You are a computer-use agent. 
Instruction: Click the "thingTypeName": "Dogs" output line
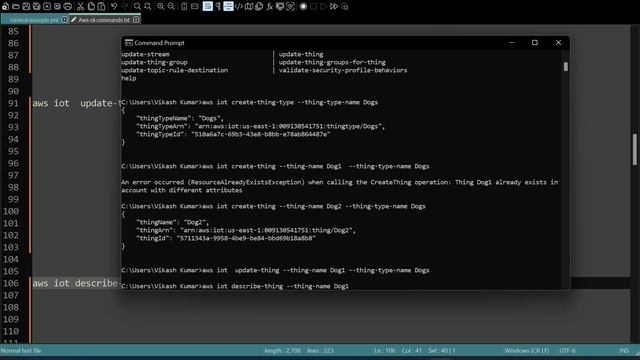(180, 118)
